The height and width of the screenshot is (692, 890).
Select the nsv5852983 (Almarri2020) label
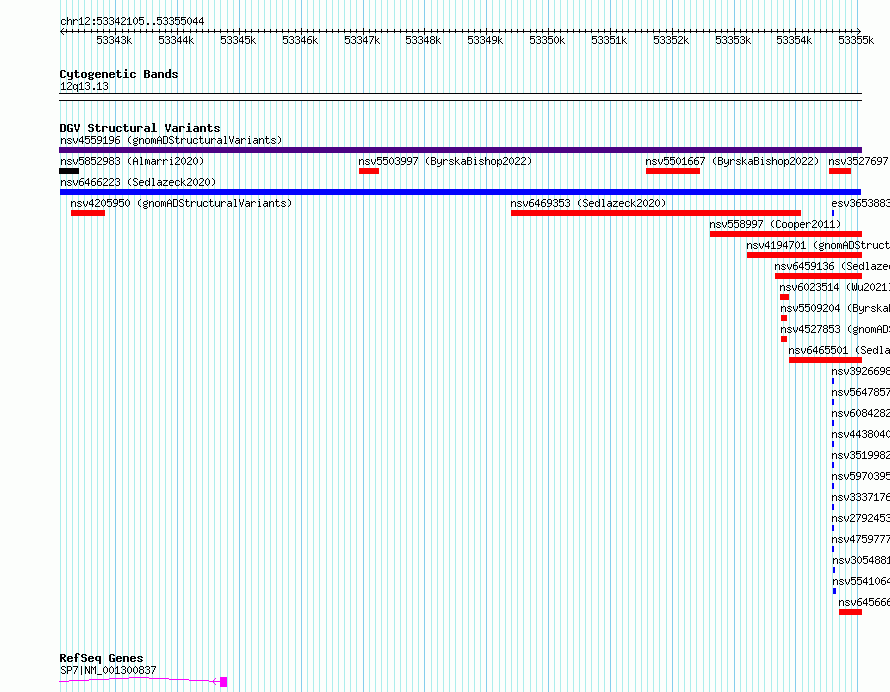click(132, 161)
